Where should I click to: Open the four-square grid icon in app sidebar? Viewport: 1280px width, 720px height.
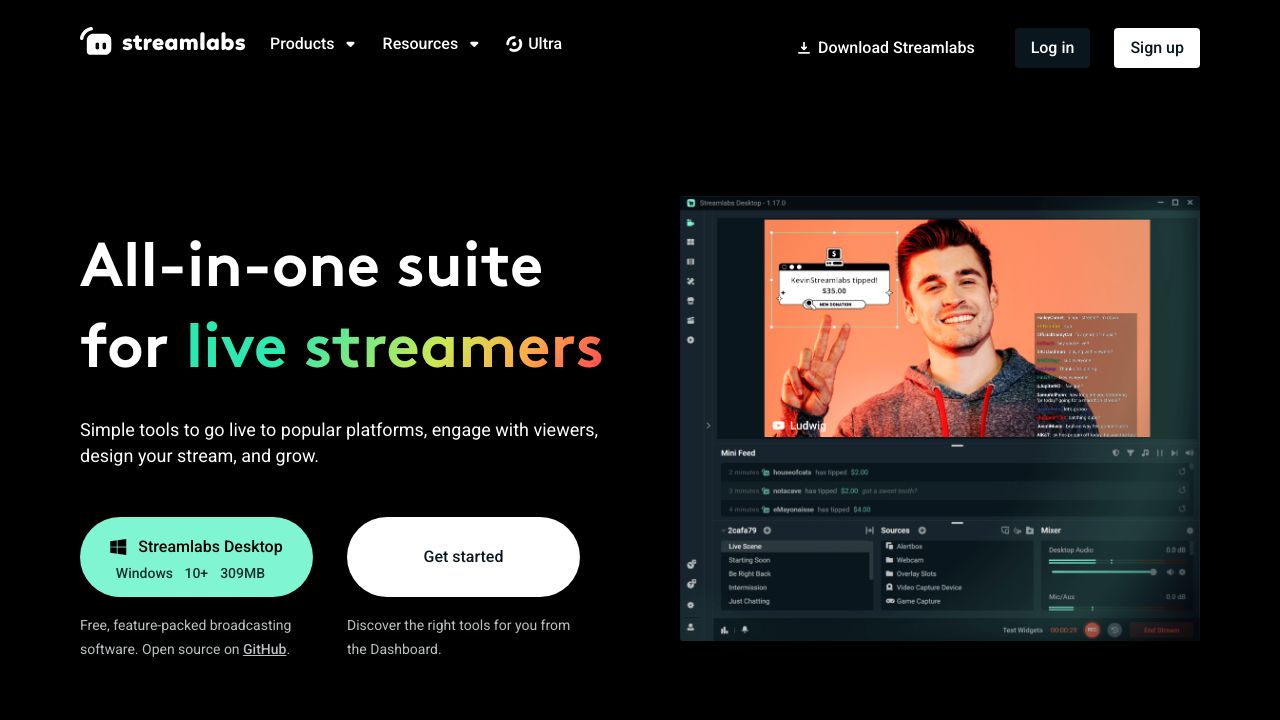(x=691, y=242)
